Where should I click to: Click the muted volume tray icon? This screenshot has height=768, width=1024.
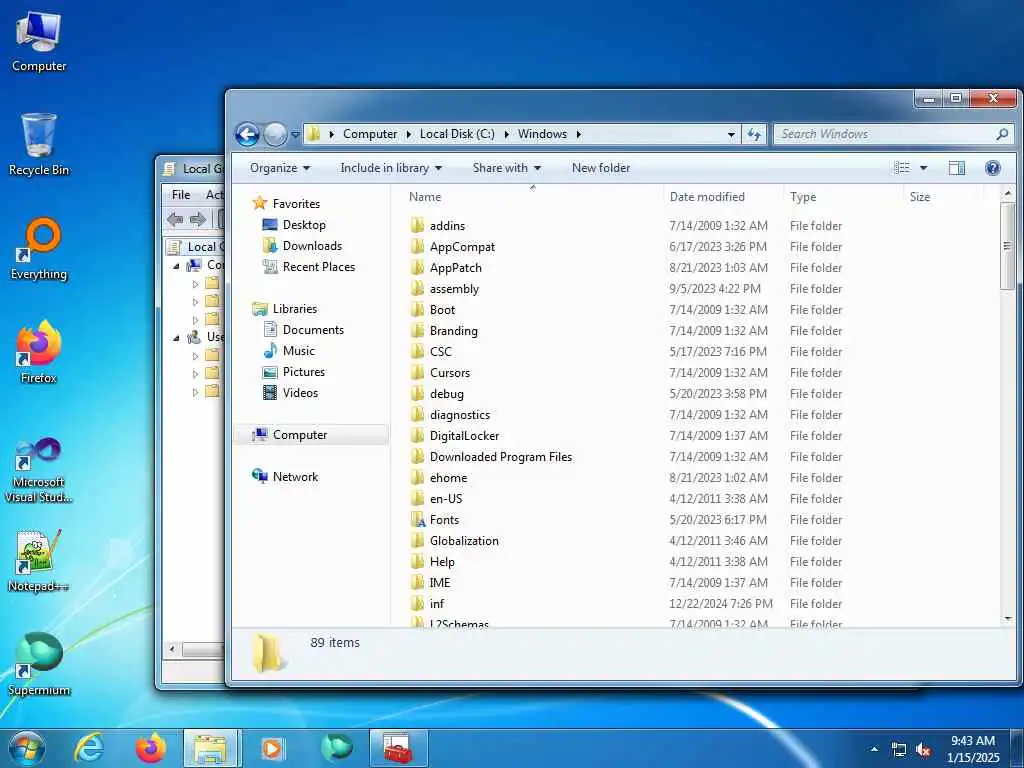(923, 750)
